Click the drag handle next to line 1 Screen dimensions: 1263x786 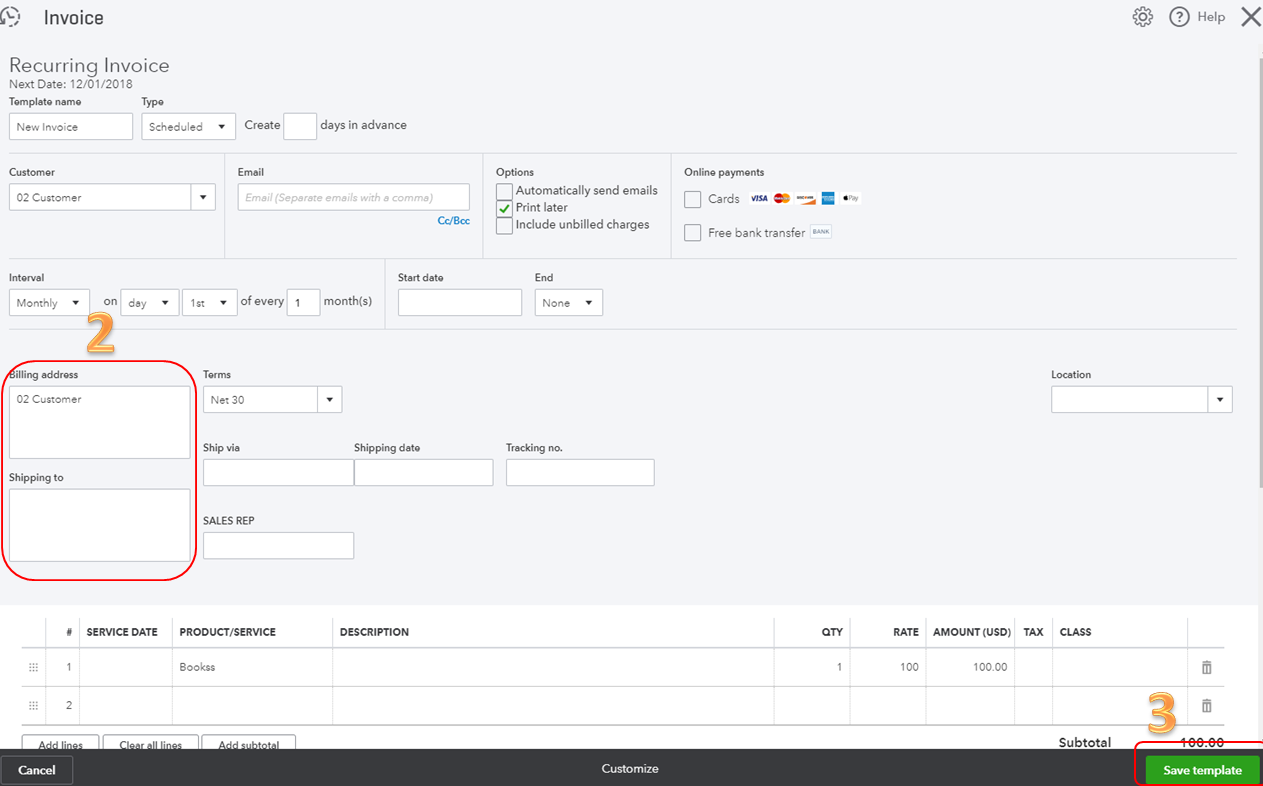[x=33, y=667]
